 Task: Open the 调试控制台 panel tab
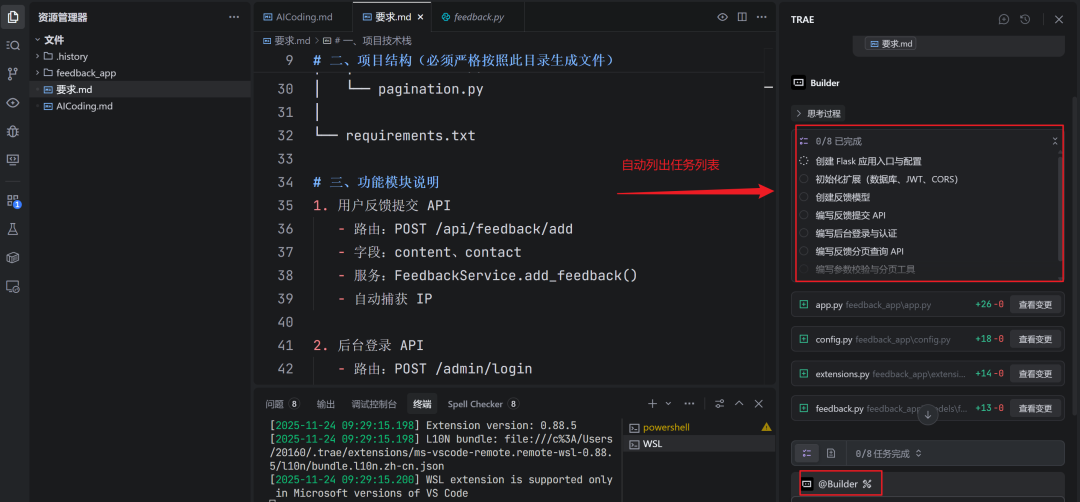point(374,404)
